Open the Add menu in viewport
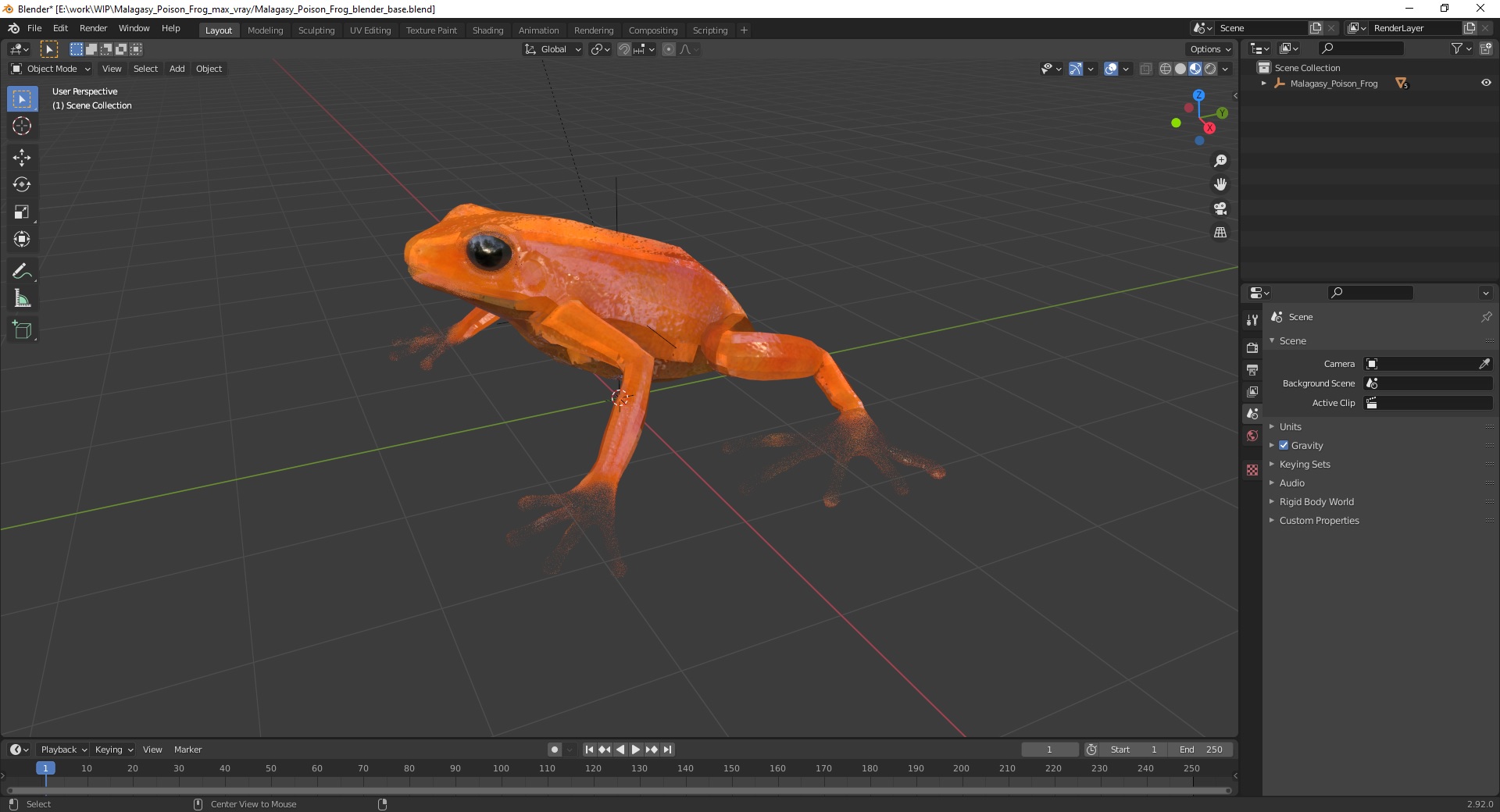 click(x=177, y=69)
